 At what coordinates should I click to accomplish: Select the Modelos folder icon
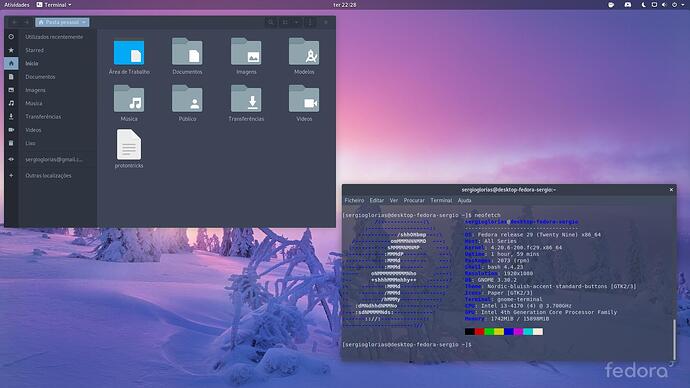304,51
